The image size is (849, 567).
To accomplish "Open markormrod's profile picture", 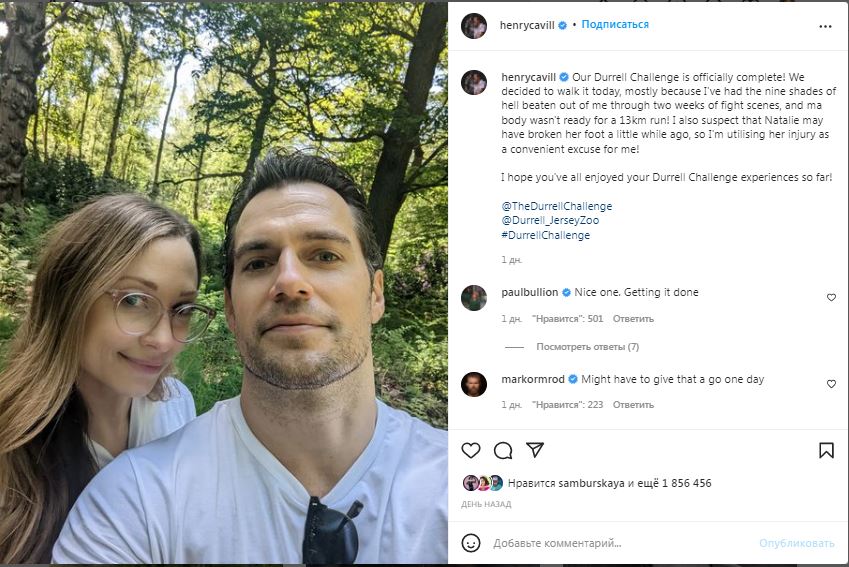I will coord(474,384).
